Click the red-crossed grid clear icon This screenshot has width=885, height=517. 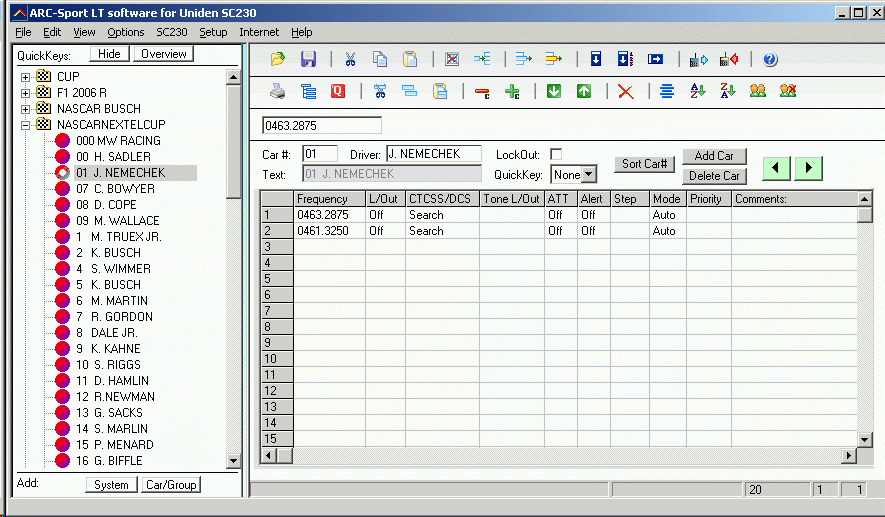(452, 59)
